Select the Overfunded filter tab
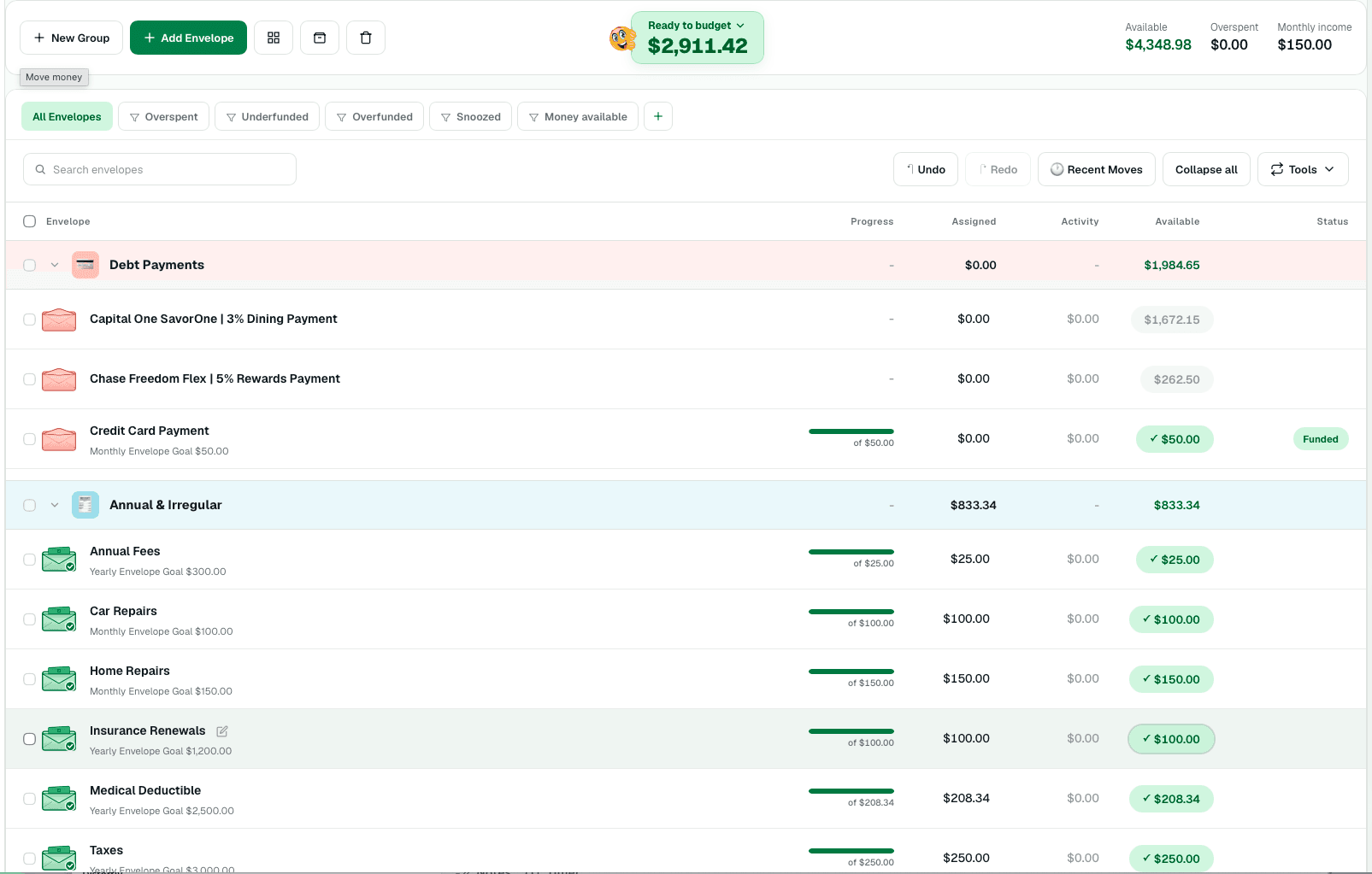Screen dimensions: 1372x874 point(374,116)
